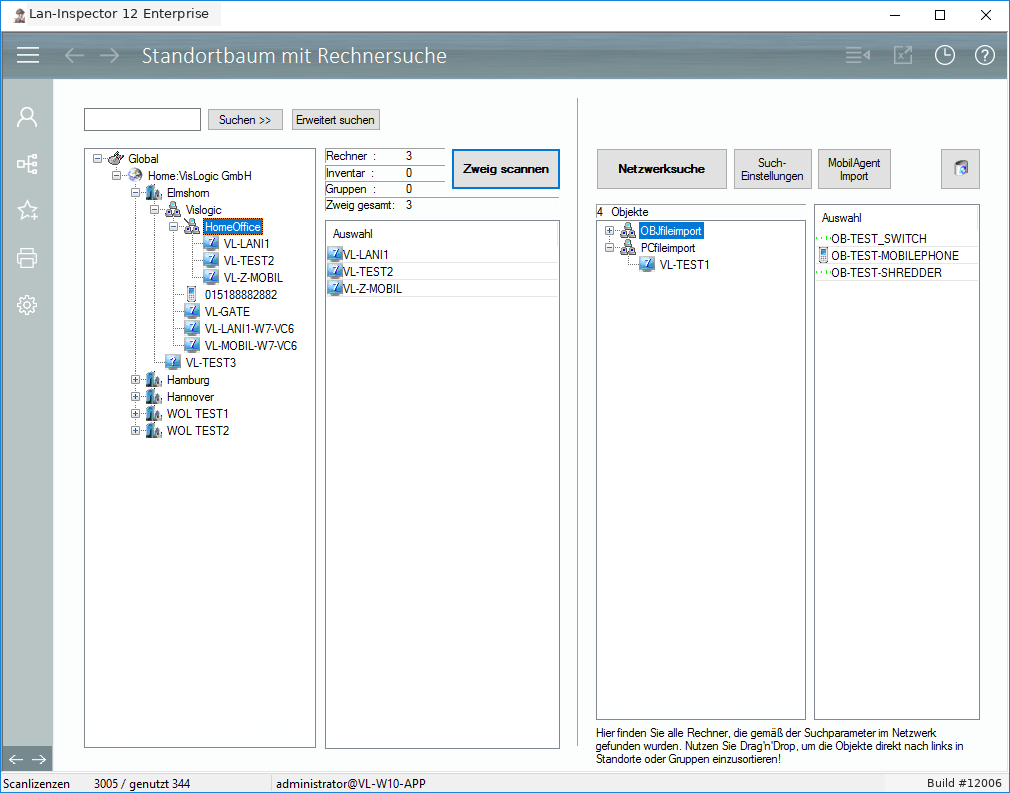Click the sidebar bottom left arrow
The image size is (1010, 793).
pyautogui.click(x=15, y=760)
